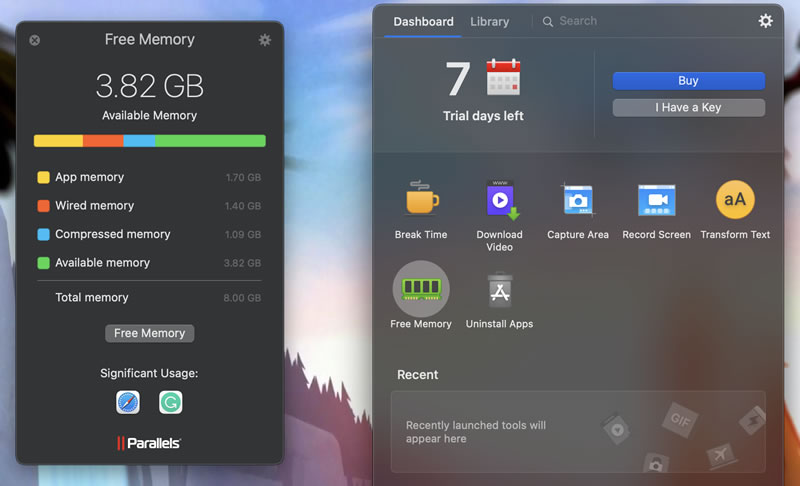The image size is (800, 486).
Task: Click the 'Recent' section heading
Action: 417,375
